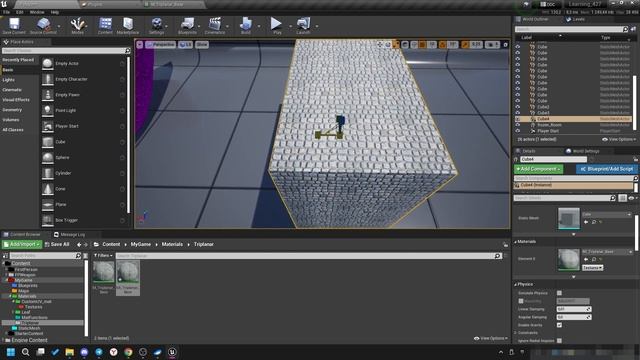
Task: Toggle the Mass override checkbox
Action: tap(521, 301)
